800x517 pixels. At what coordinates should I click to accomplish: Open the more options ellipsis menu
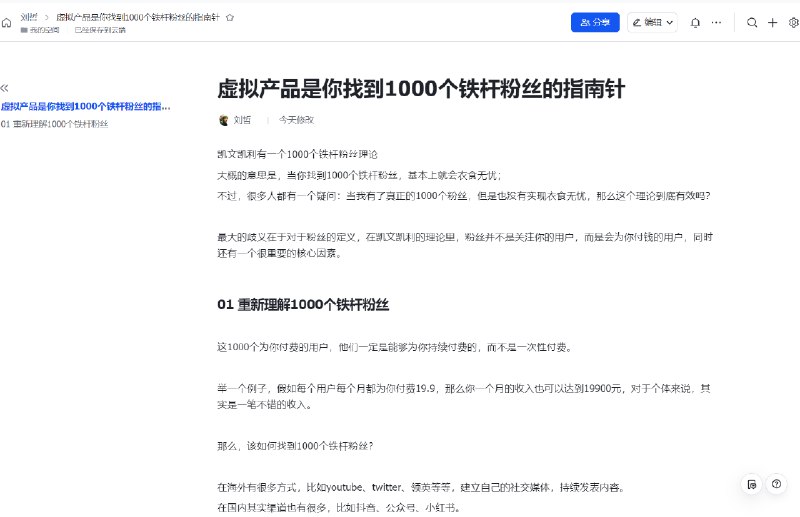[x=716, y=22]
